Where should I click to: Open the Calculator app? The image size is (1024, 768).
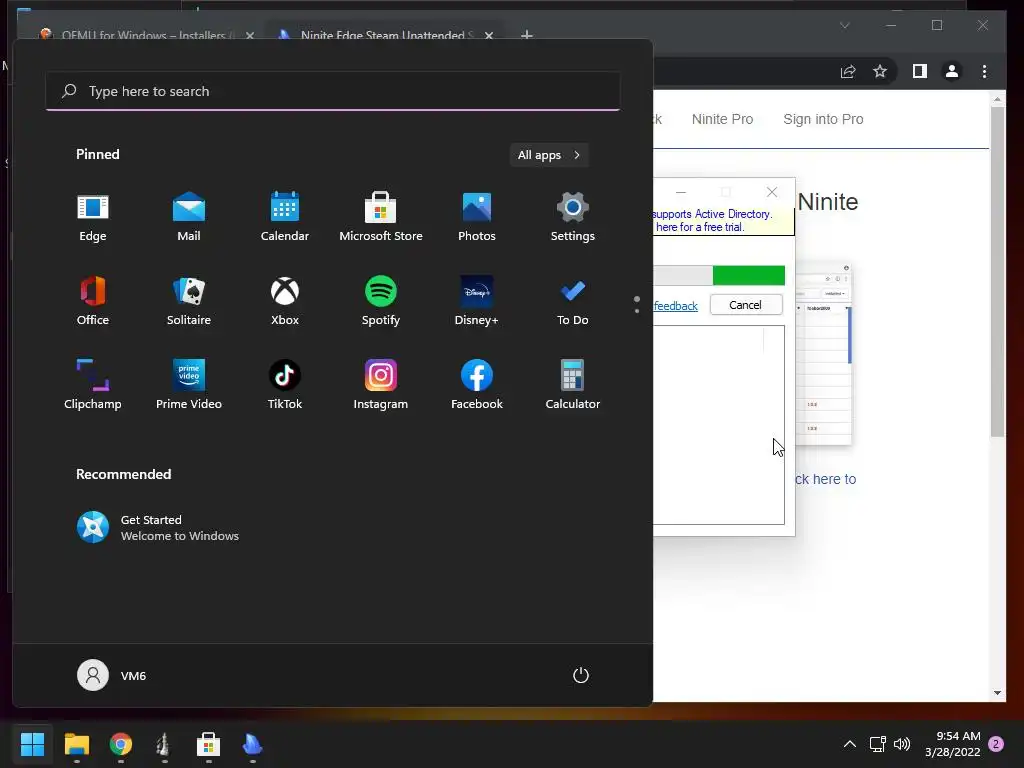[x=573, y=385]
